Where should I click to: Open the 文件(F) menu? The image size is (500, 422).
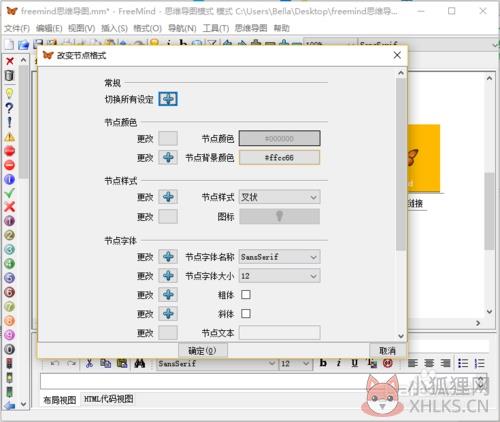point(17,28)
